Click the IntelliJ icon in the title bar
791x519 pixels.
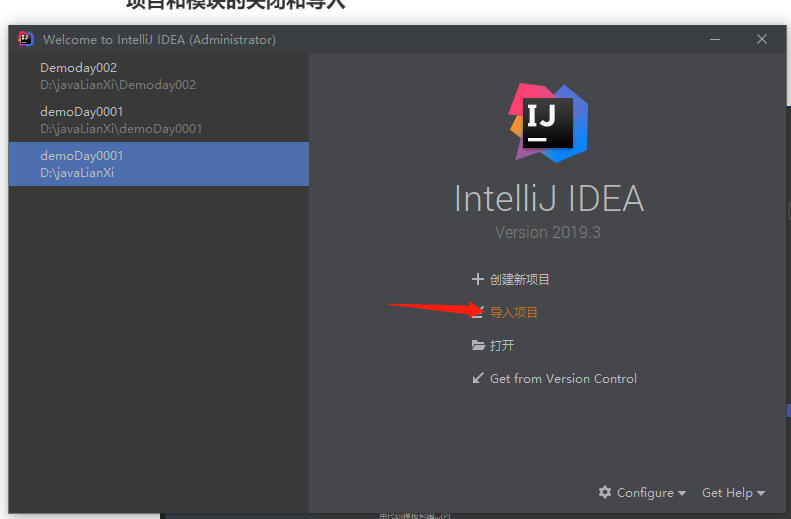click(x=26, y=40)
